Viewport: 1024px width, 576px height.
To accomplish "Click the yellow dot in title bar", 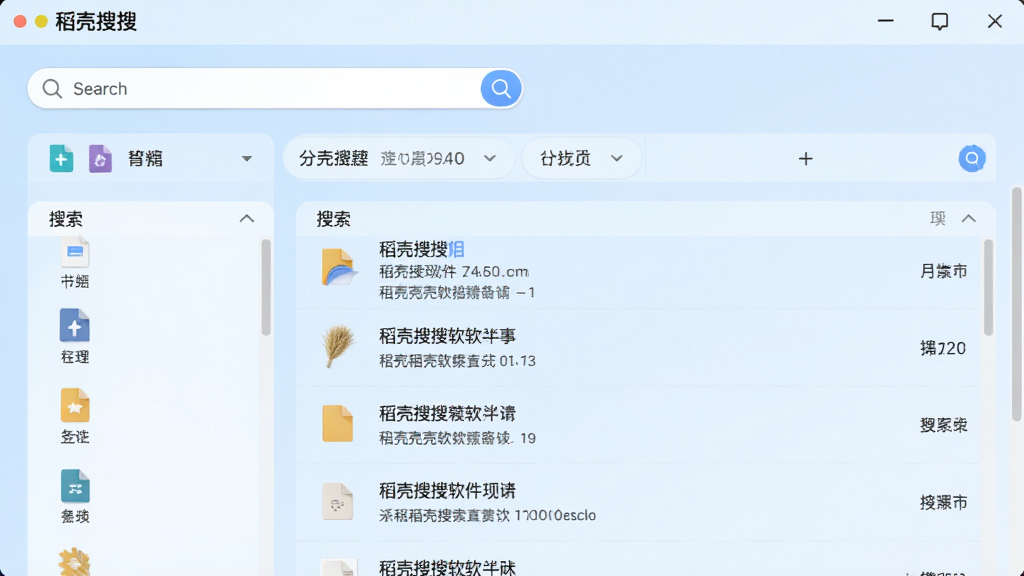I will coord(41,22).
